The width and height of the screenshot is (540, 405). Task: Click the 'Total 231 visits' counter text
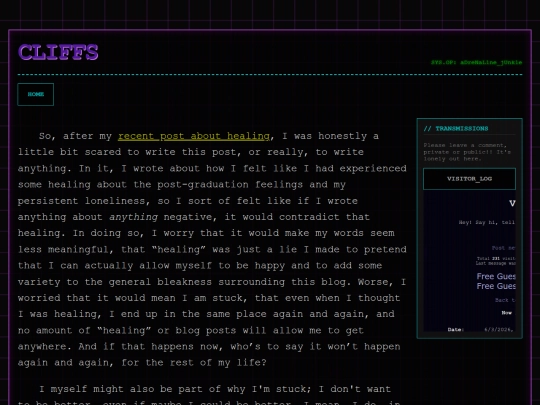click(496, 258)
